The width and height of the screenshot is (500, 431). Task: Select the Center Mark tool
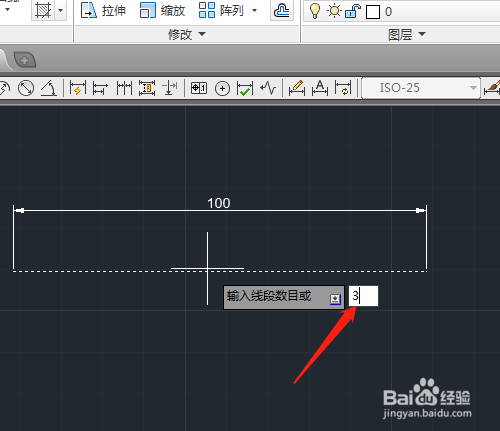pyautogui.click(x=222, y=89)
